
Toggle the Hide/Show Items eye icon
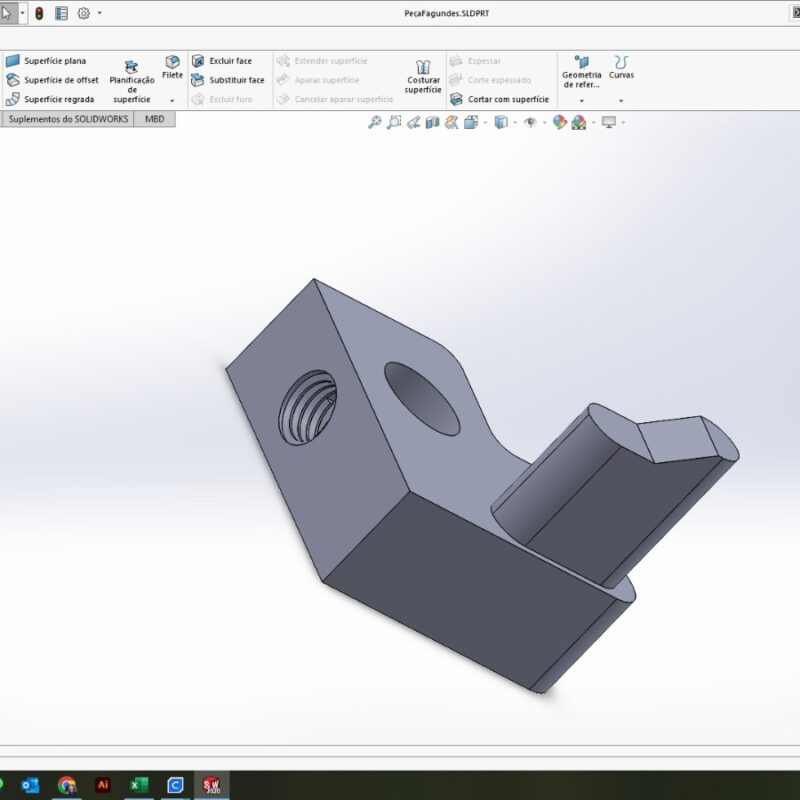(x=531, y=122)
